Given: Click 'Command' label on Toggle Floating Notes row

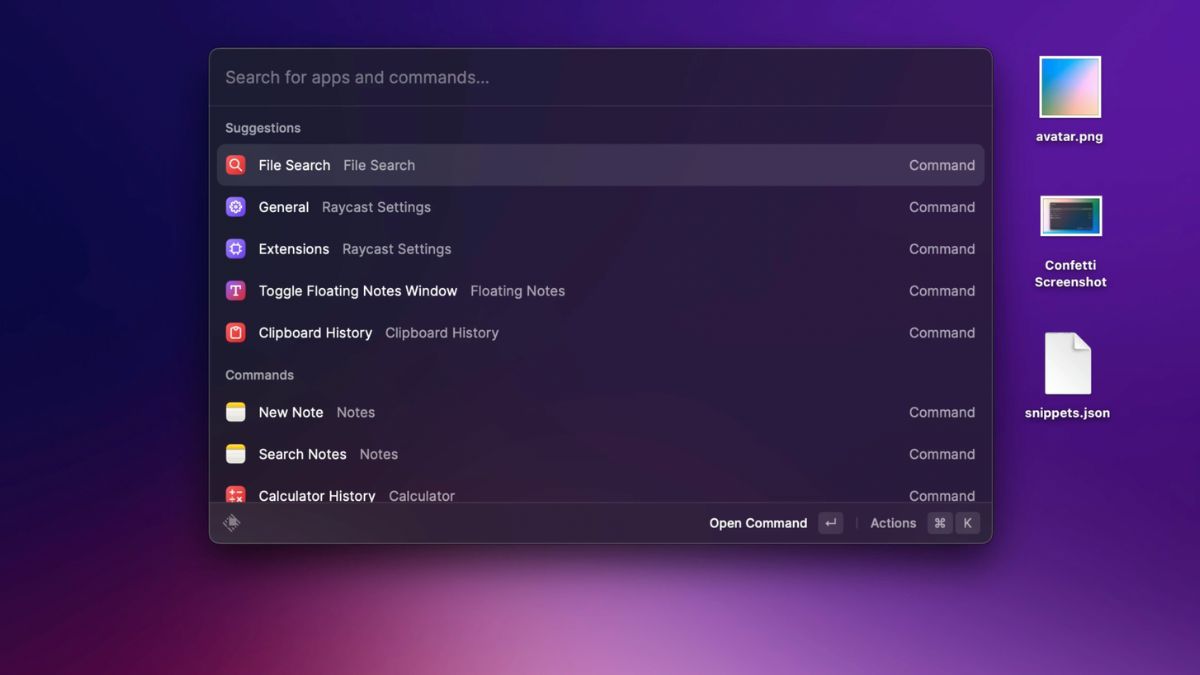Looking at the screenshot, I should [942, 291].
